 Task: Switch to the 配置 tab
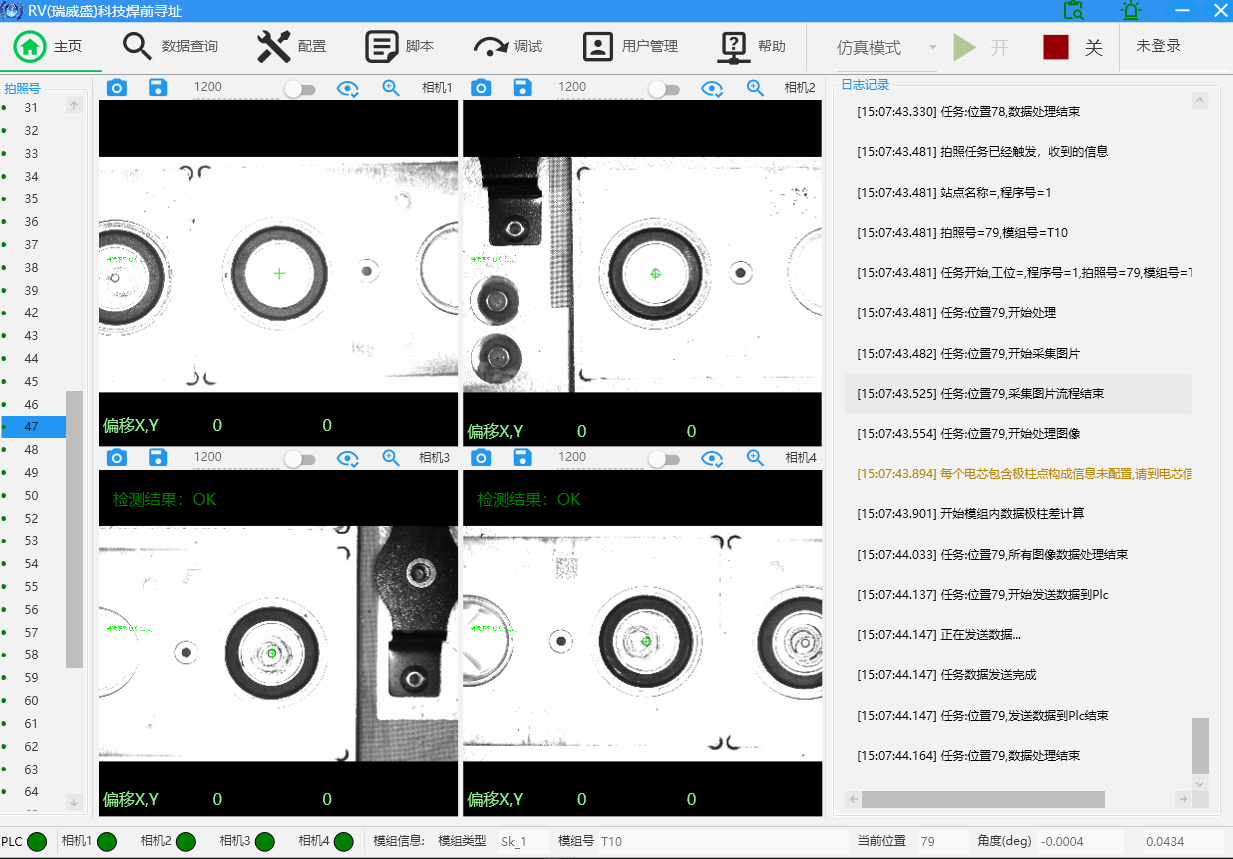click(x=292, y=47)
